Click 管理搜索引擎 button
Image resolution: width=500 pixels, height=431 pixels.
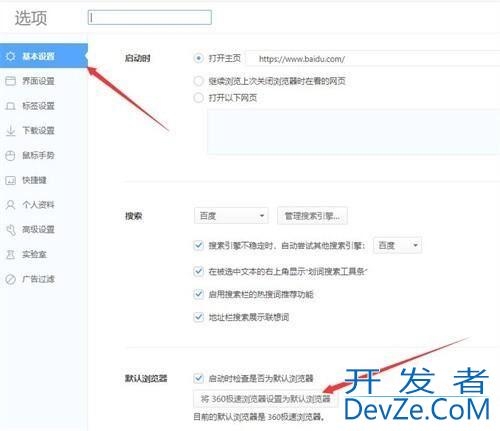(312, 216)
